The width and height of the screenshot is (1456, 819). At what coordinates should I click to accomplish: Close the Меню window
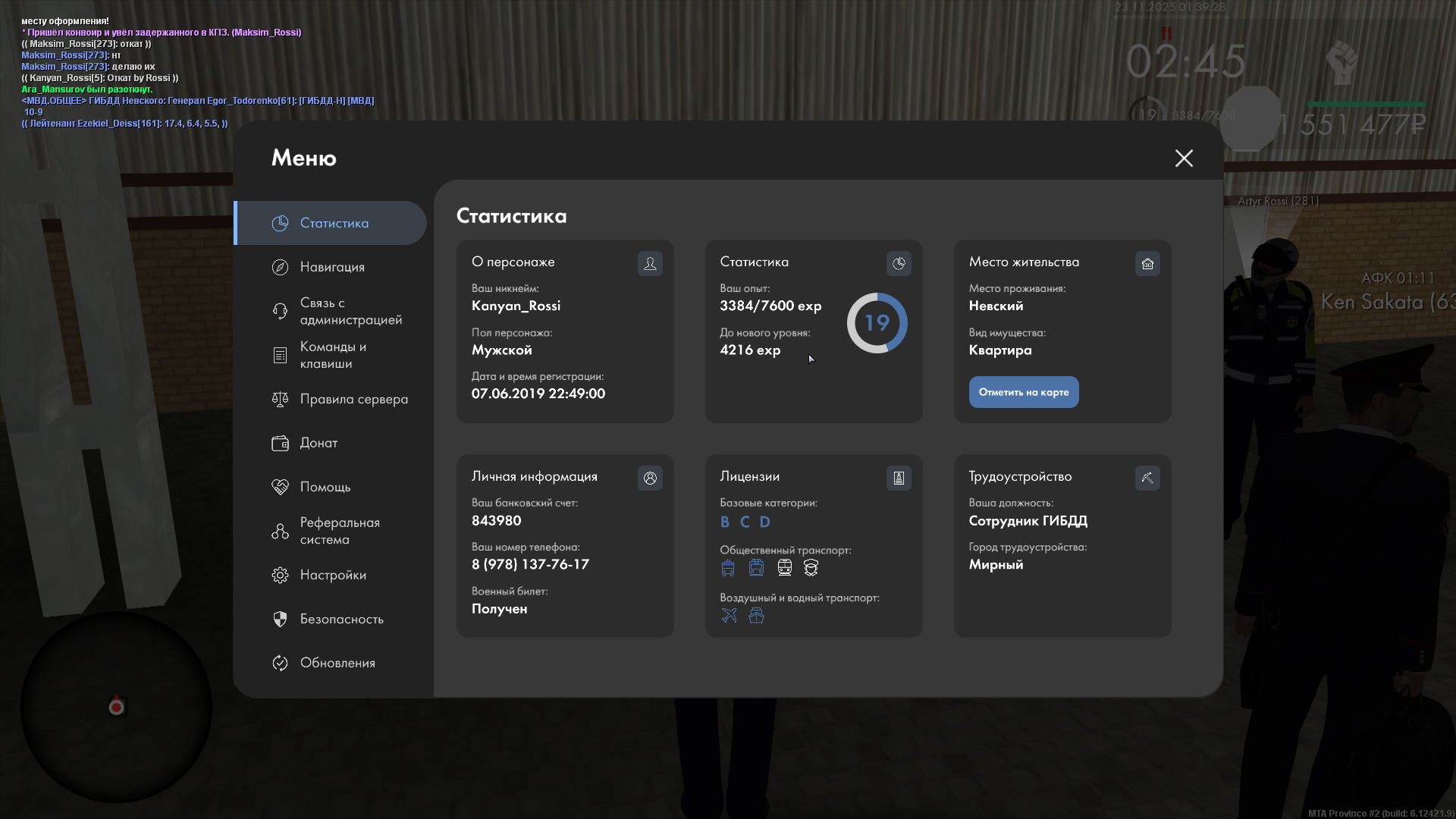point(1184,158)
